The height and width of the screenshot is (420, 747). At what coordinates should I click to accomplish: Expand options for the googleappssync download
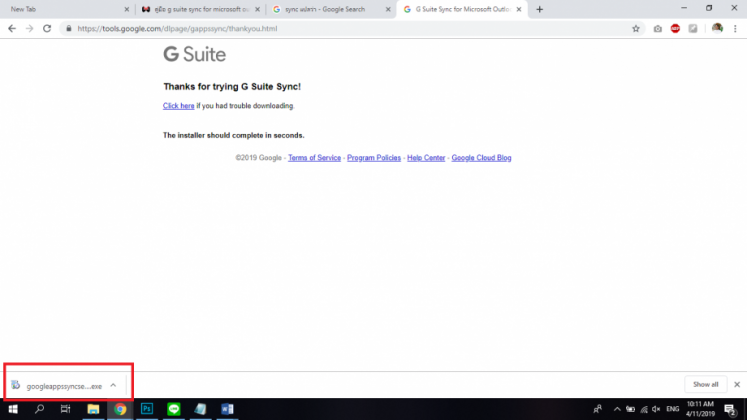click(113, 385)
